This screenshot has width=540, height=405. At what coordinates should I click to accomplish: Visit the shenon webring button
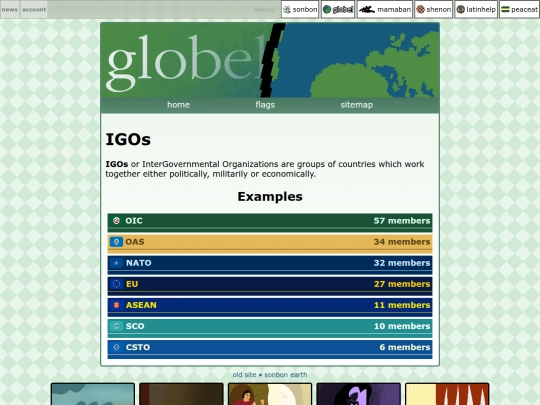pos(434,9)
